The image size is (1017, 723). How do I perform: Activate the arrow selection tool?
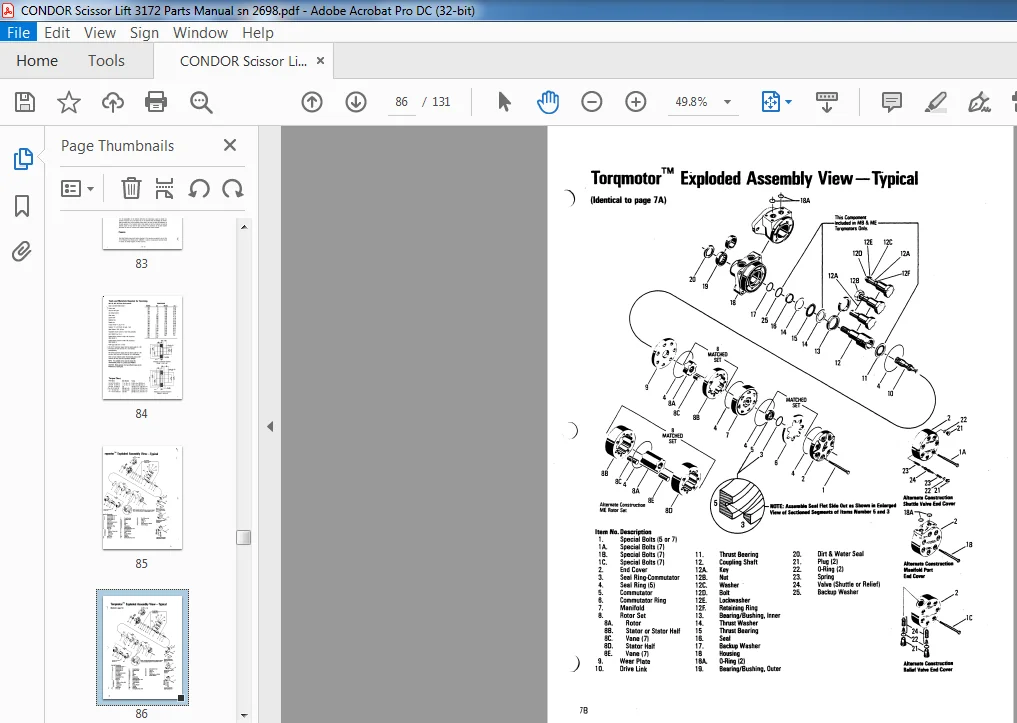pyautogui.click(x=504, y=102)
